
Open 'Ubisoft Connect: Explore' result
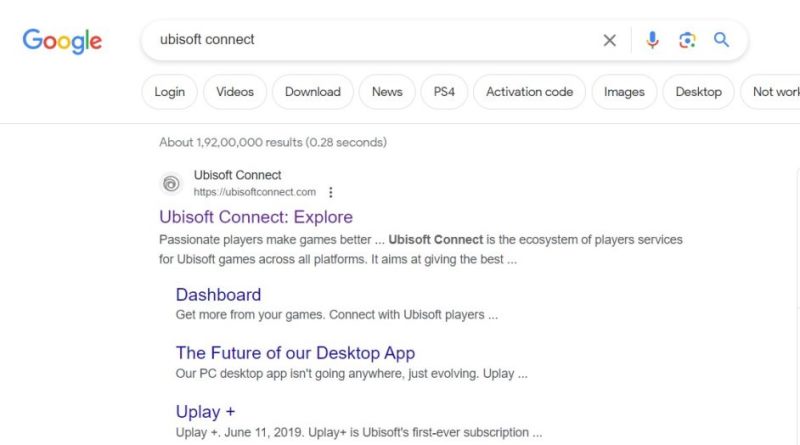[256, 217]
